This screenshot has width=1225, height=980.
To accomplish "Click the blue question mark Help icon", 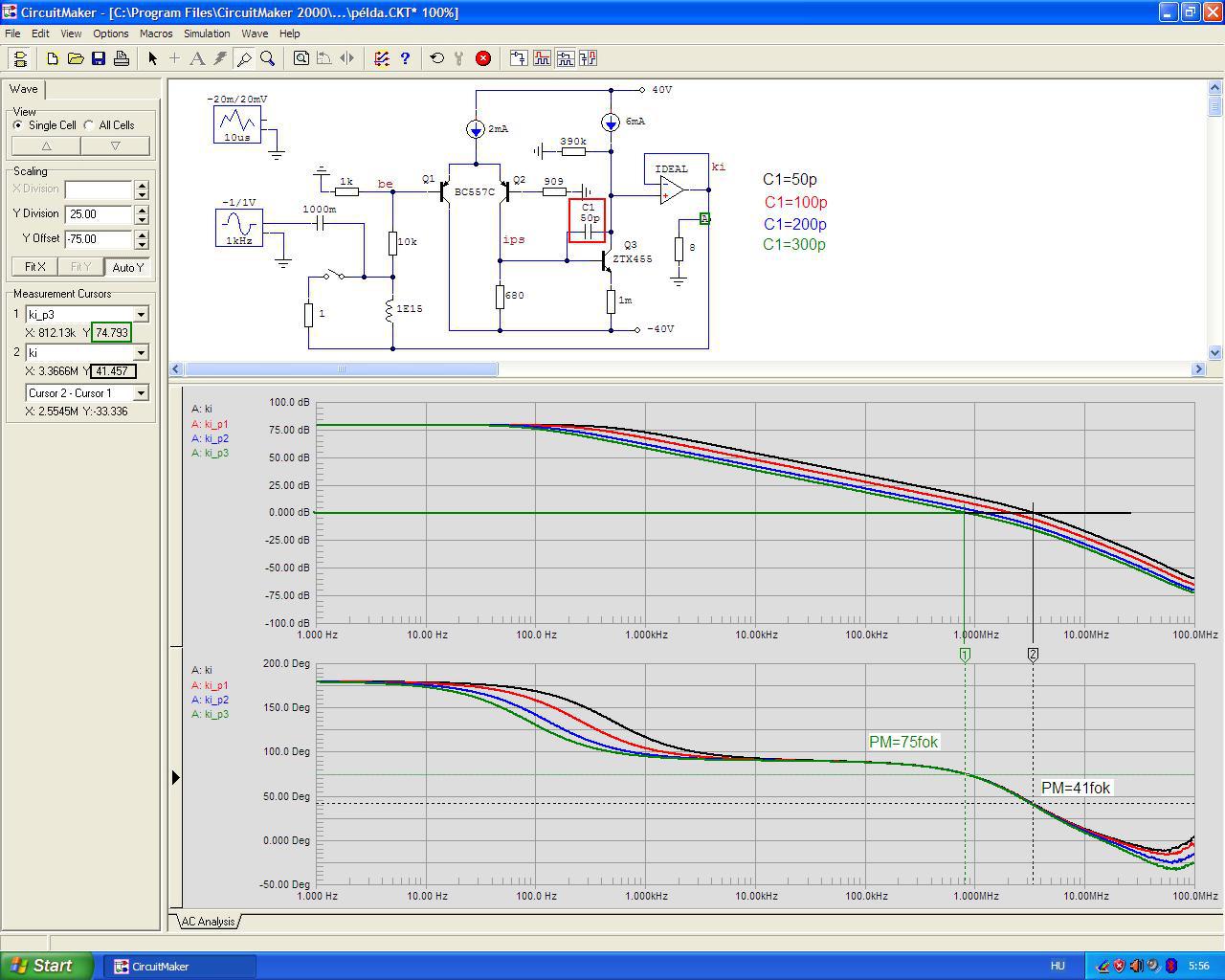I will click(x=405, y=58).
